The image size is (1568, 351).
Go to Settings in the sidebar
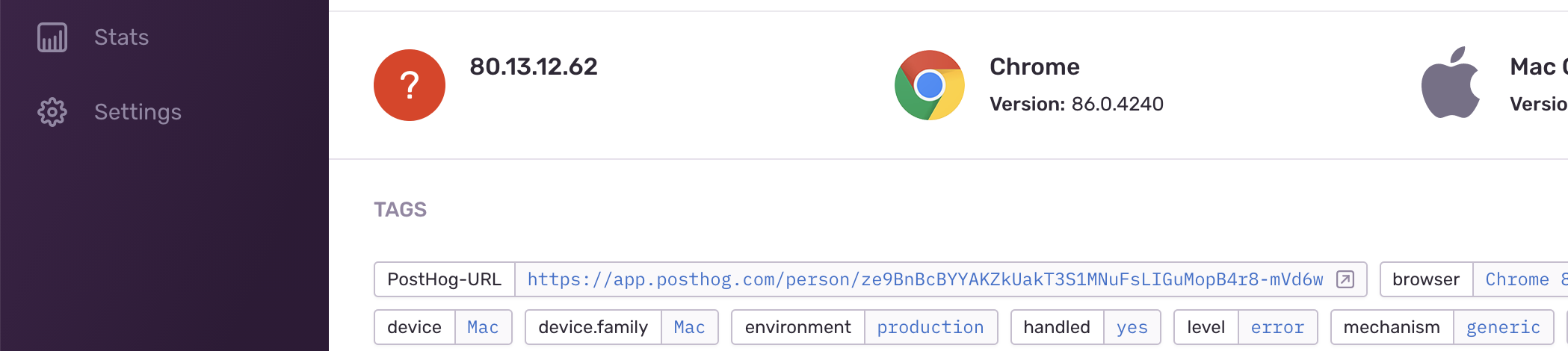[138, 112]
